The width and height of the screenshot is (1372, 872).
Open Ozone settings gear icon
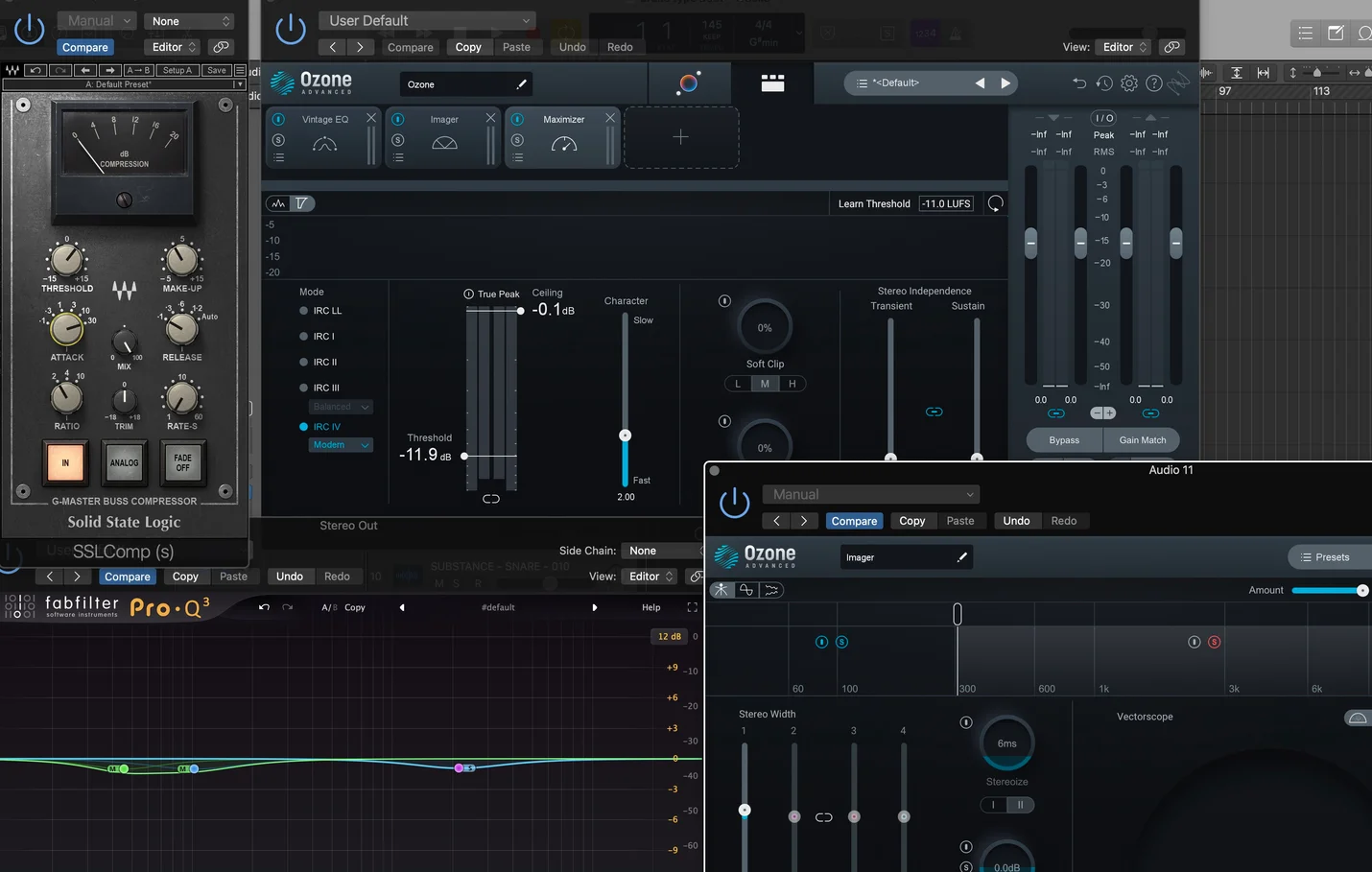pos(1129,83)
